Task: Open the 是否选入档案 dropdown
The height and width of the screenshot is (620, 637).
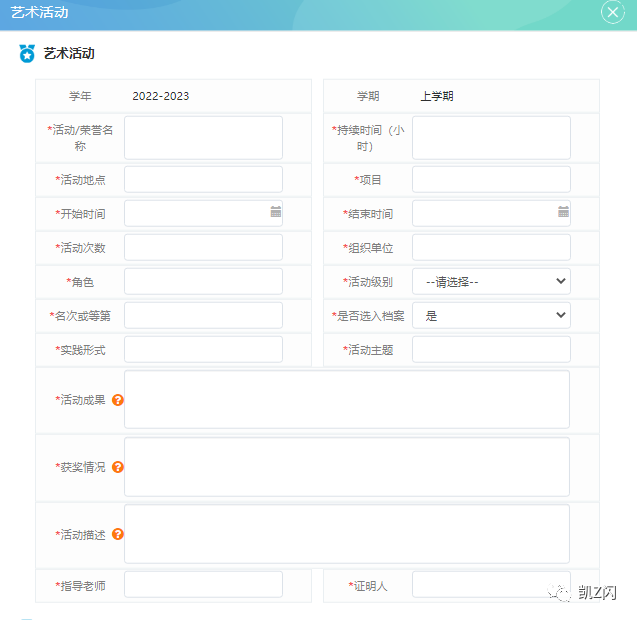Action: point(491,316)
